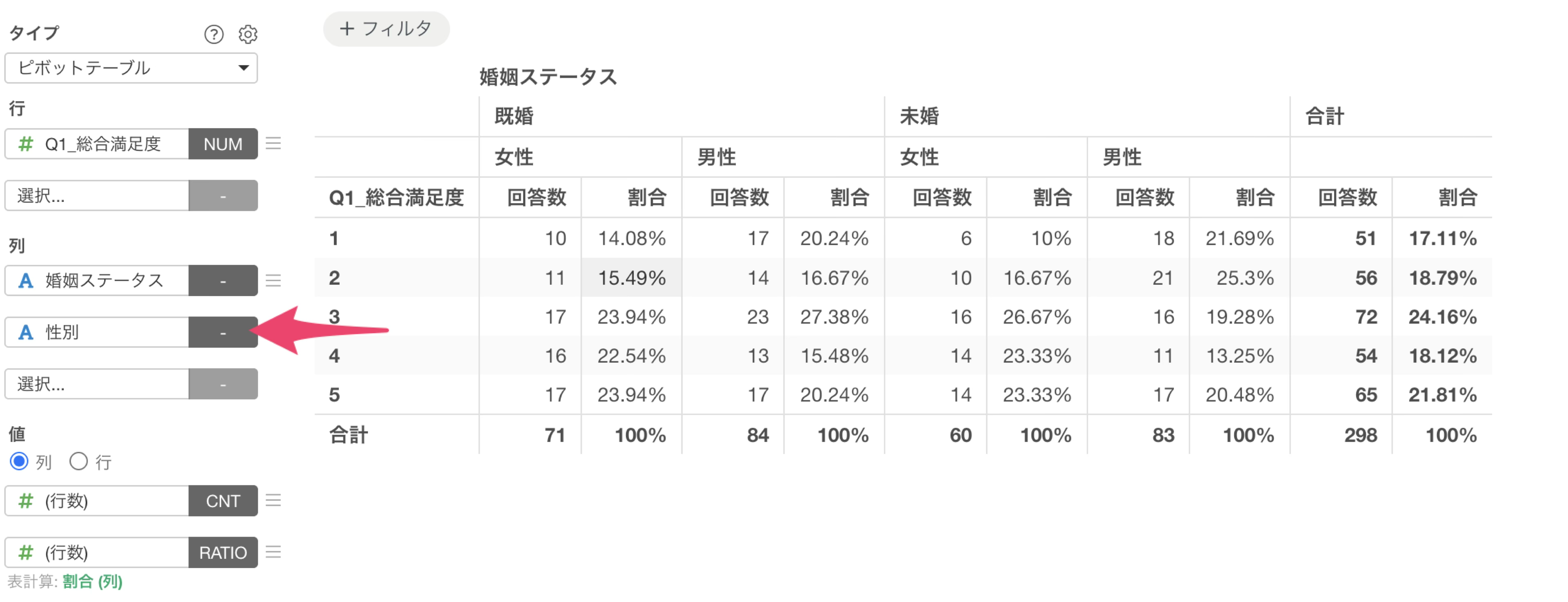Open menu icon beside (行数) CNT value
The width and height of the screenshot is (1568, 602).
click(273, 500)
